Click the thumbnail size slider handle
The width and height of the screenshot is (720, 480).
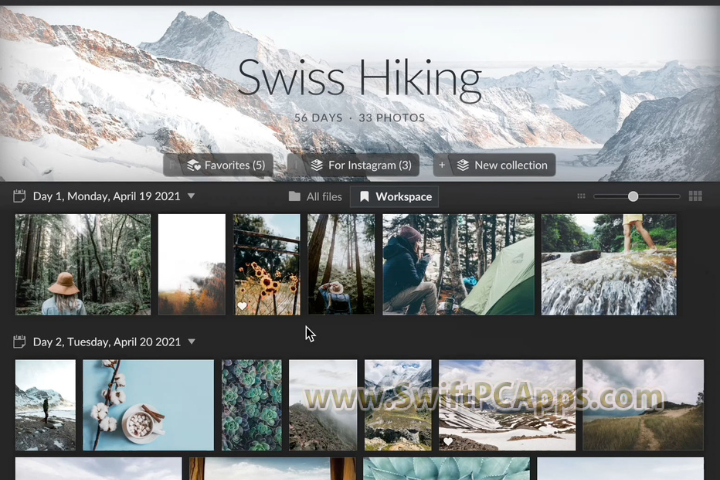pyautogui.click(x=633, y=197)
